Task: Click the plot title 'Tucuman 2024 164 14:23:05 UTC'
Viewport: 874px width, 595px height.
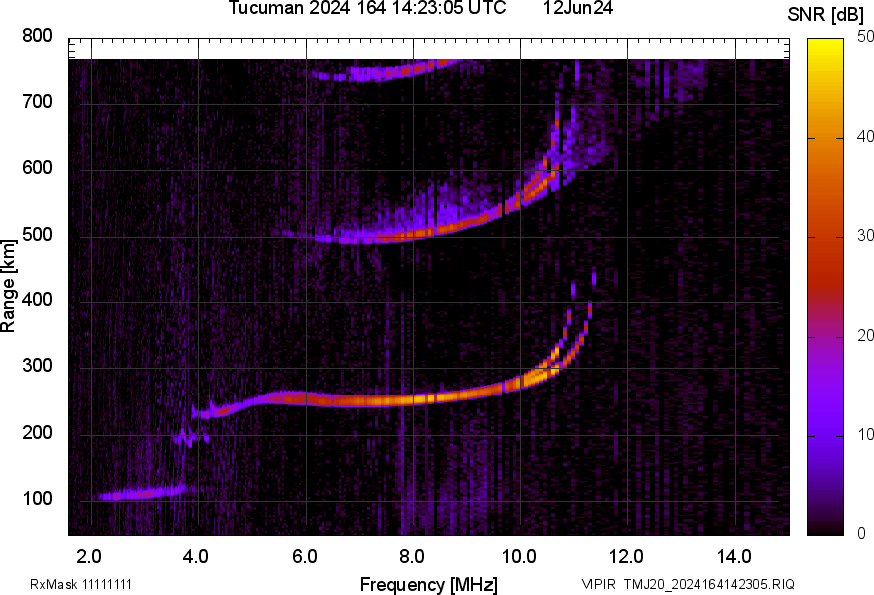Action: pos(367,8)
